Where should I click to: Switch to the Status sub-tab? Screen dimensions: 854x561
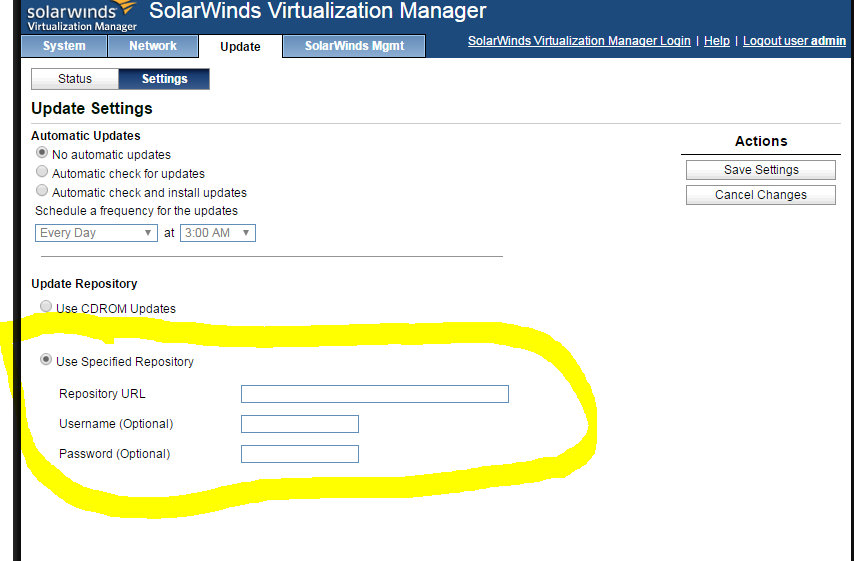[75, 79]
